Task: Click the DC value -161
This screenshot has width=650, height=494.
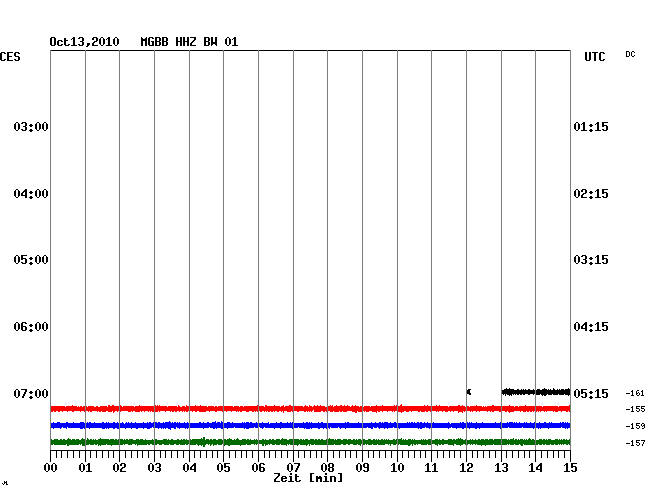Action: pyautogui.click(x=635, y=393)
